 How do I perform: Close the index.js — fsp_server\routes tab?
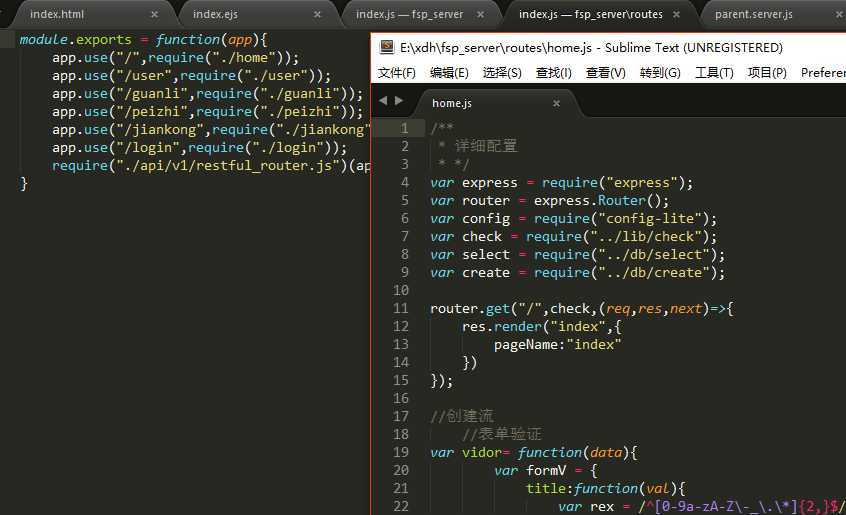coord(676,15)
